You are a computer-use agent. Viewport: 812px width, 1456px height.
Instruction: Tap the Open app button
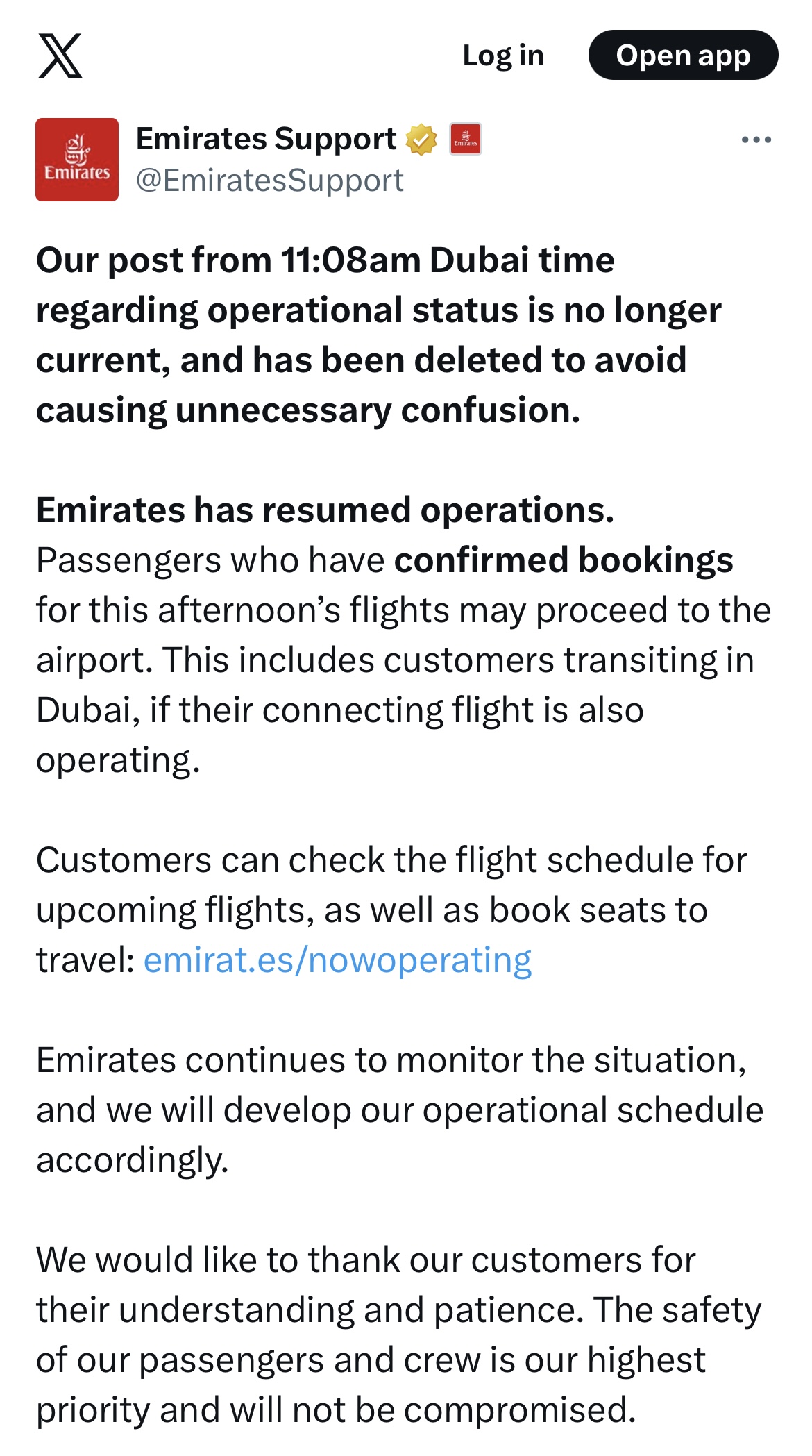[x=683, y=56]
